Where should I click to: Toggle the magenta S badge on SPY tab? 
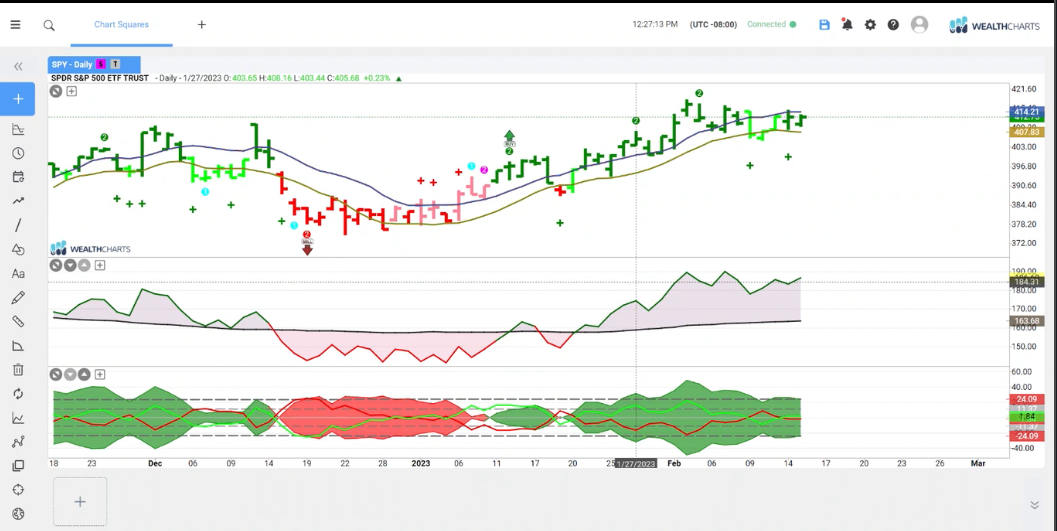tap(101, 65)
